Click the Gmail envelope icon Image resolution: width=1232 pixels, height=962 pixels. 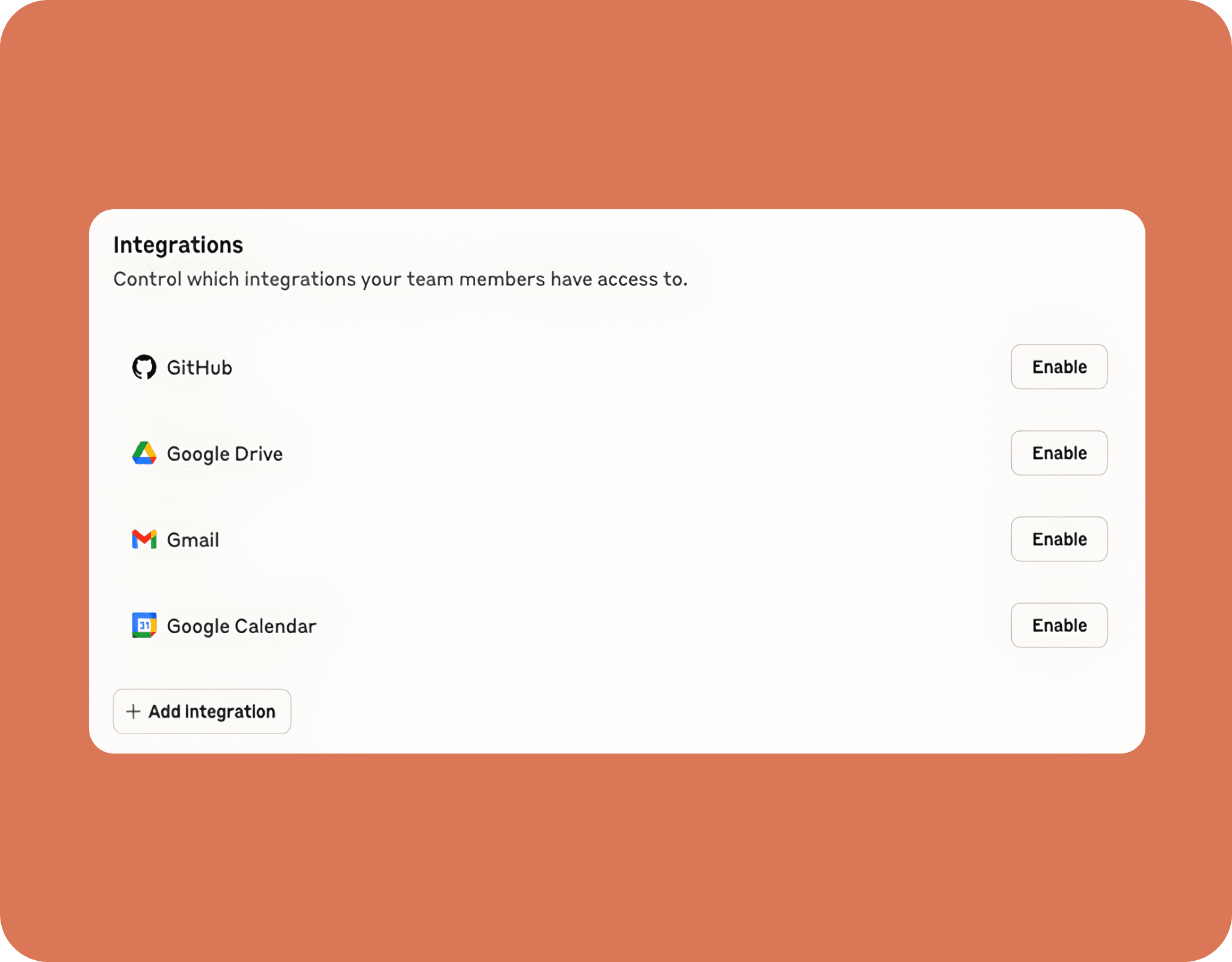[144, 539]
